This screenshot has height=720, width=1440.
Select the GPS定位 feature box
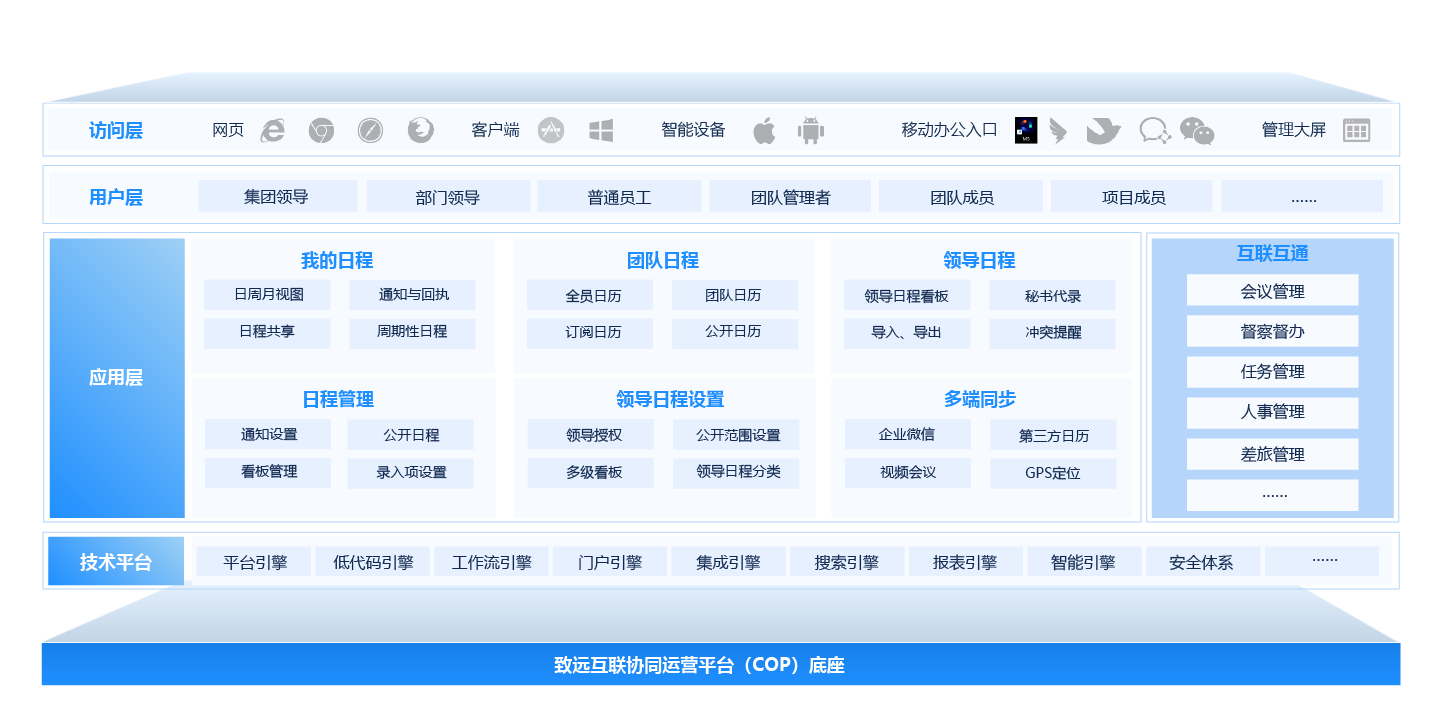[1053, 473]
